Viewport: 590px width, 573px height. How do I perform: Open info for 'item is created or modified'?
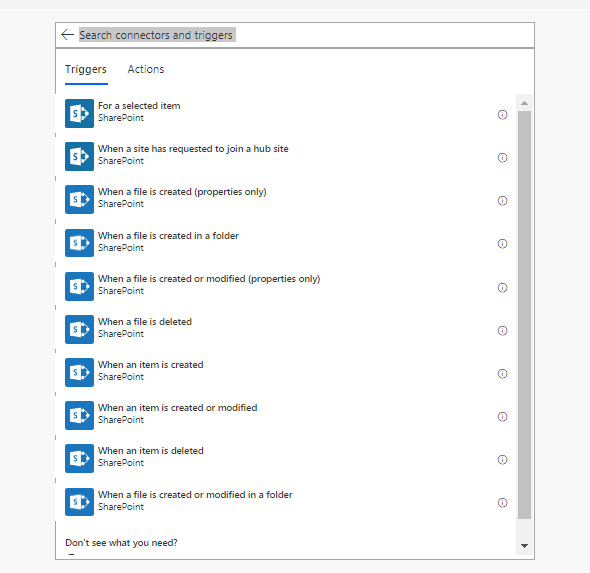point(502,416)
